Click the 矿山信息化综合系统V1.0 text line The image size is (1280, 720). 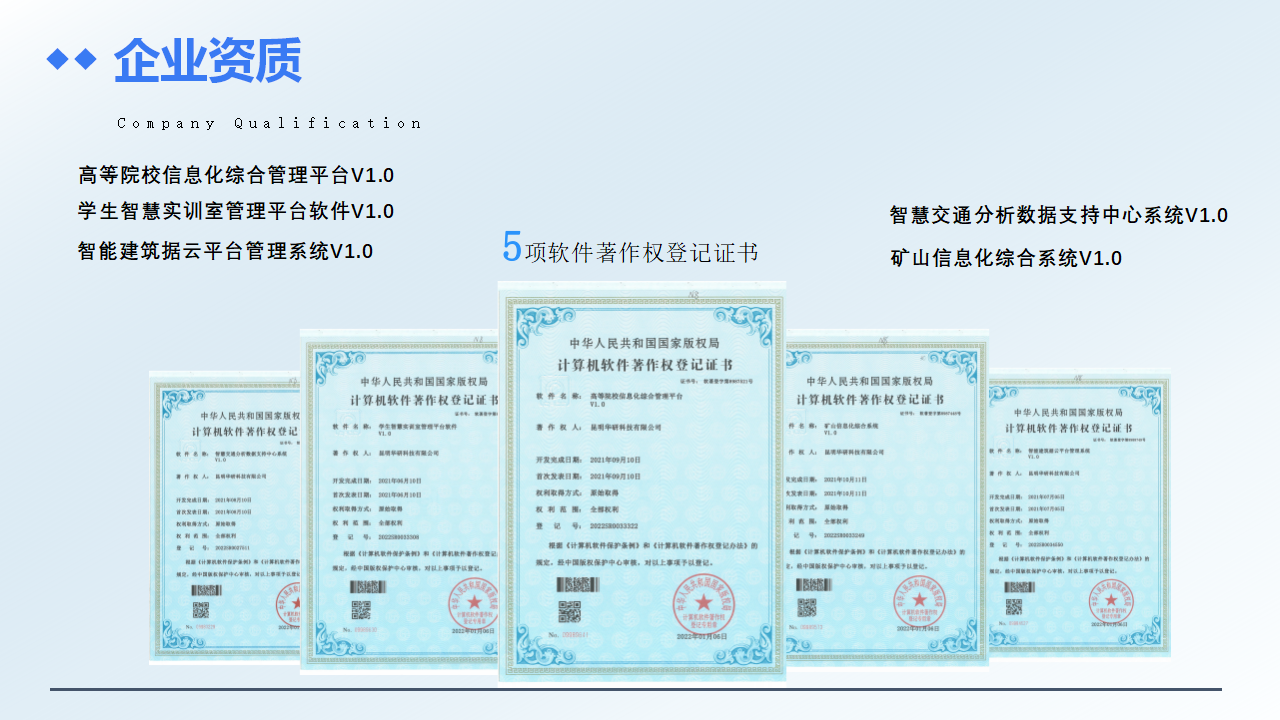[1006, 258]
